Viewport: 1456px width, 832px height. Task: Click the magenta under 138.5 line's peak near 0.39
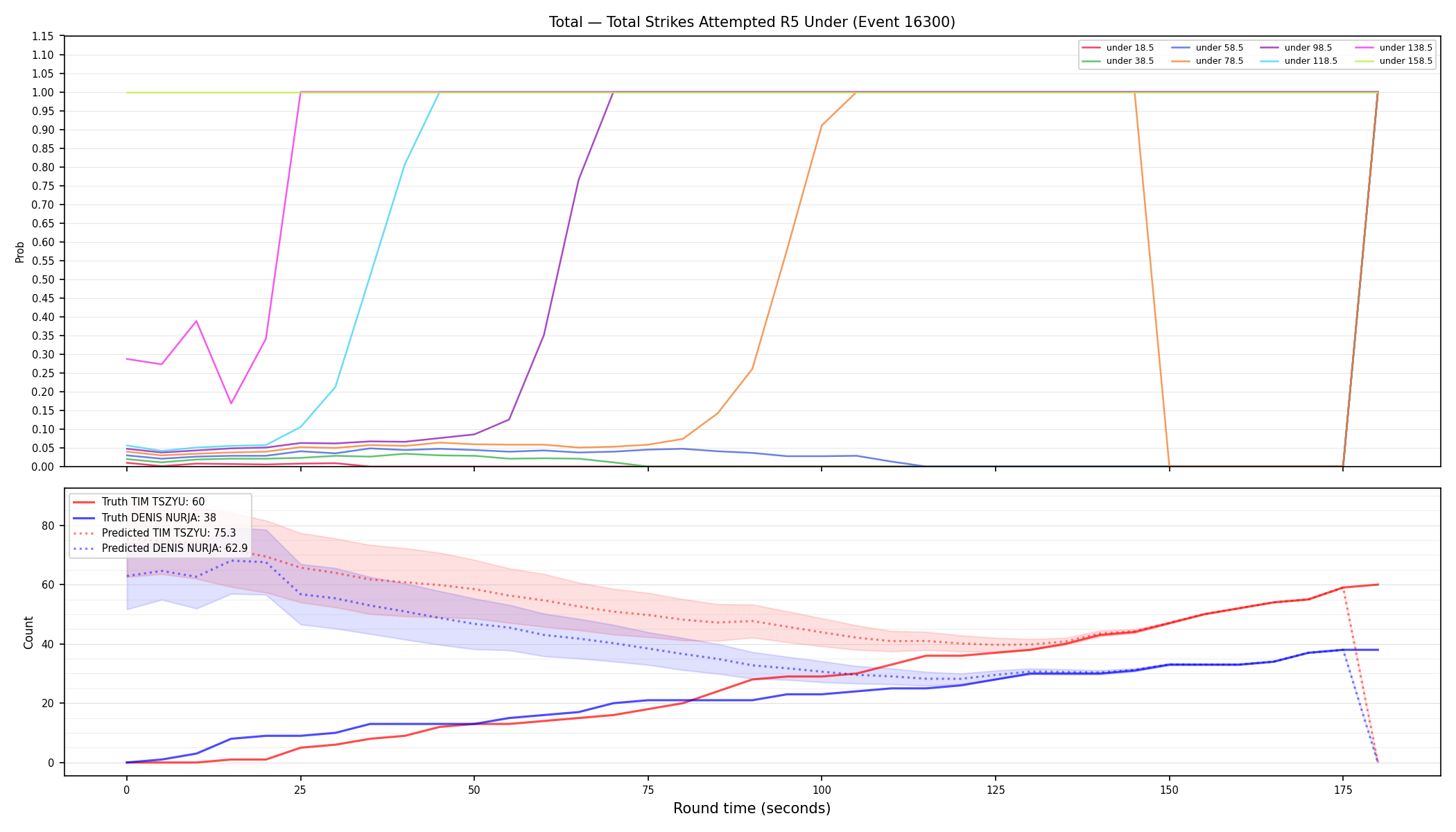196,321
